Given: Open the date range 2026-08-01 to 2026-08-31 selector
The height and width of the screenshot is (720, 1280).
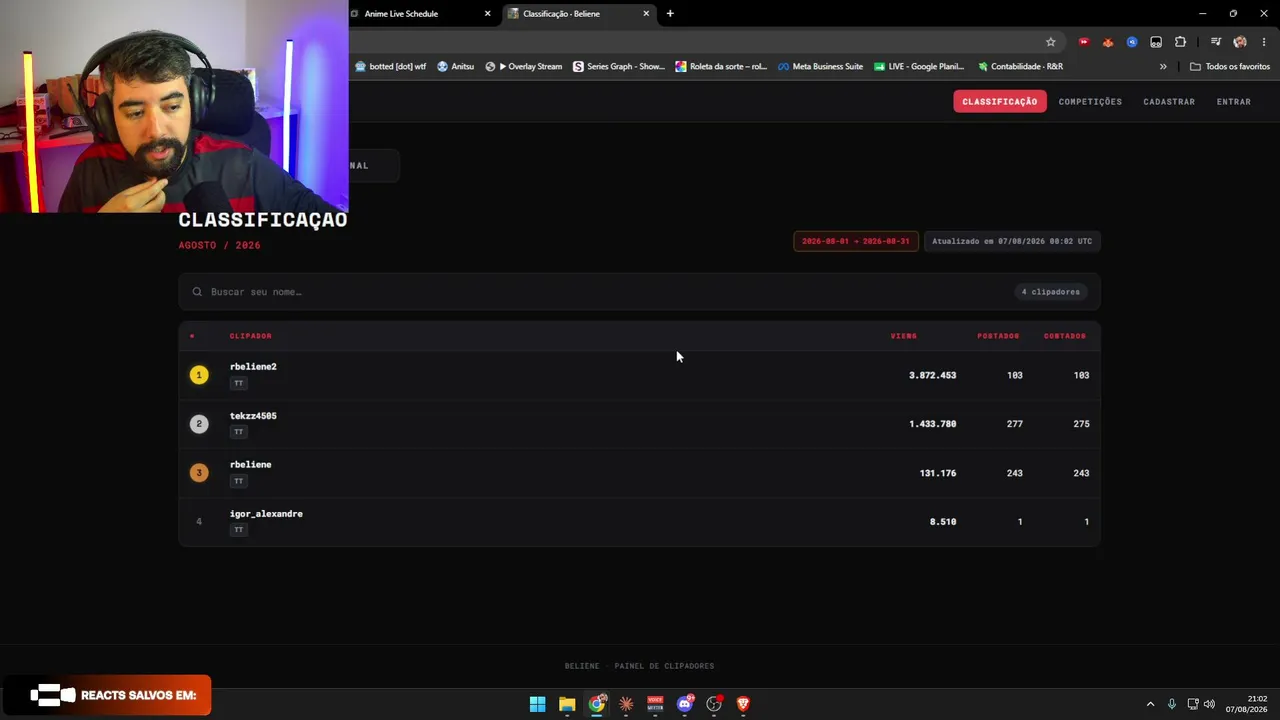Looking at the screenshot, I should (x=856, y=241).
